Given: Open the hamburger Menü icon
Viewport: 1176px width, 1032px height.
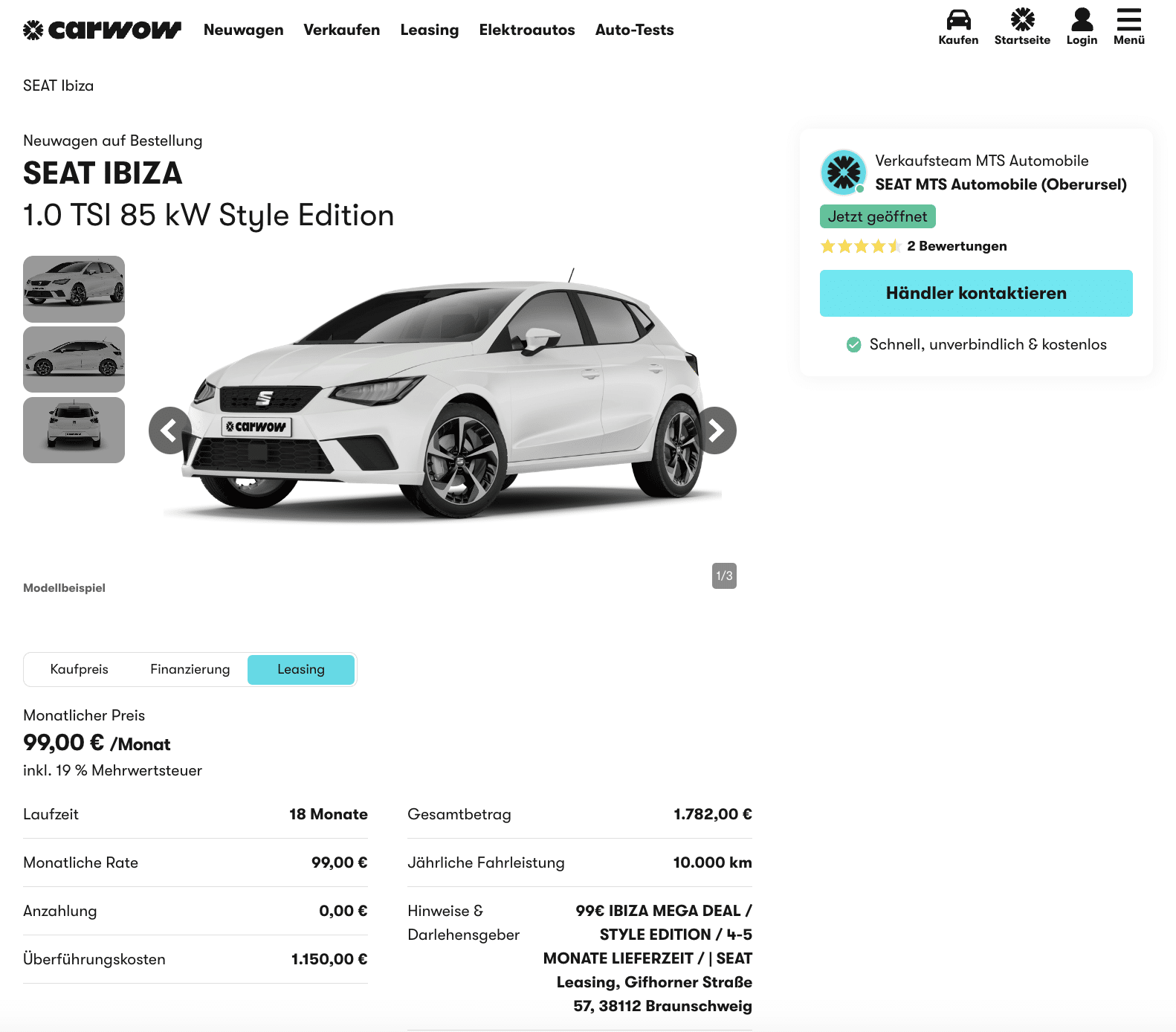Looking at the screenshot, I should (x=1128, y=28).
